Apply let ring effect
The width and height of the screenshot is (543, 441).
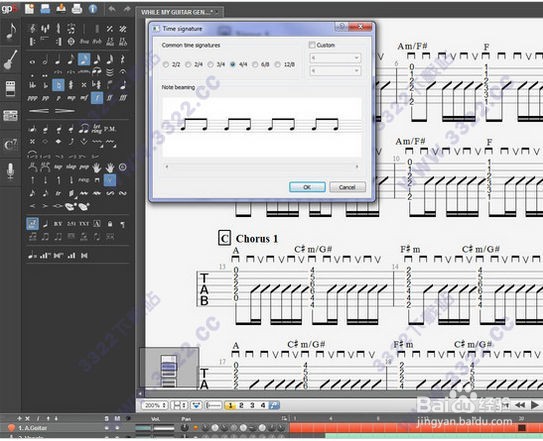[x=97, y=129]
